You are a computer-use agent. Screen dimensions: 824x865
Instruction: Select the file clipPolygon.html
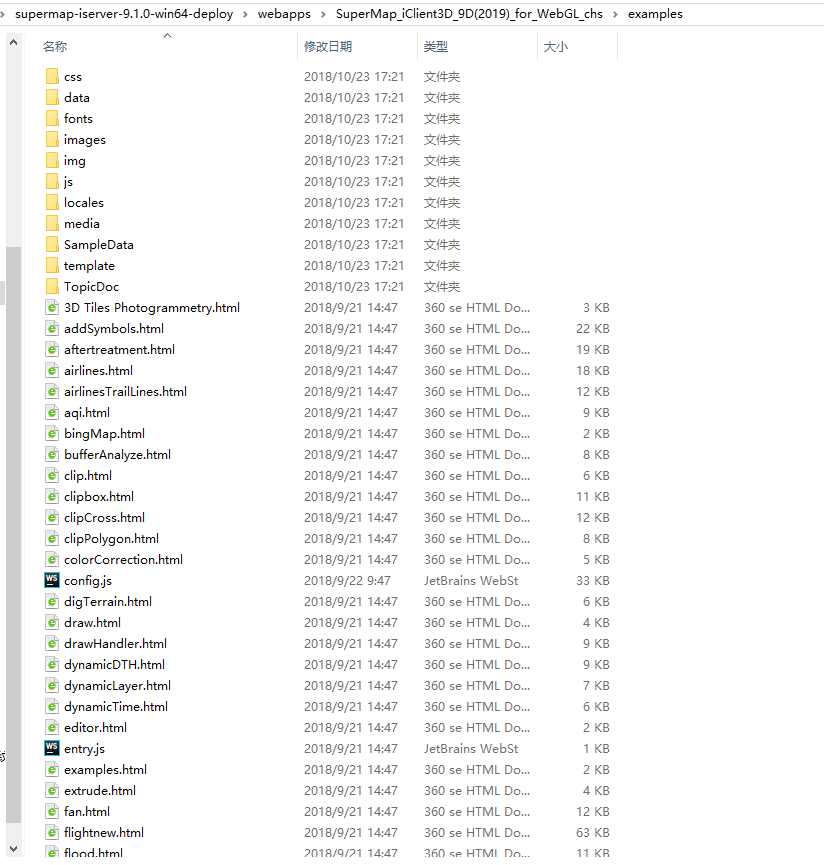(x=111, y=538)
